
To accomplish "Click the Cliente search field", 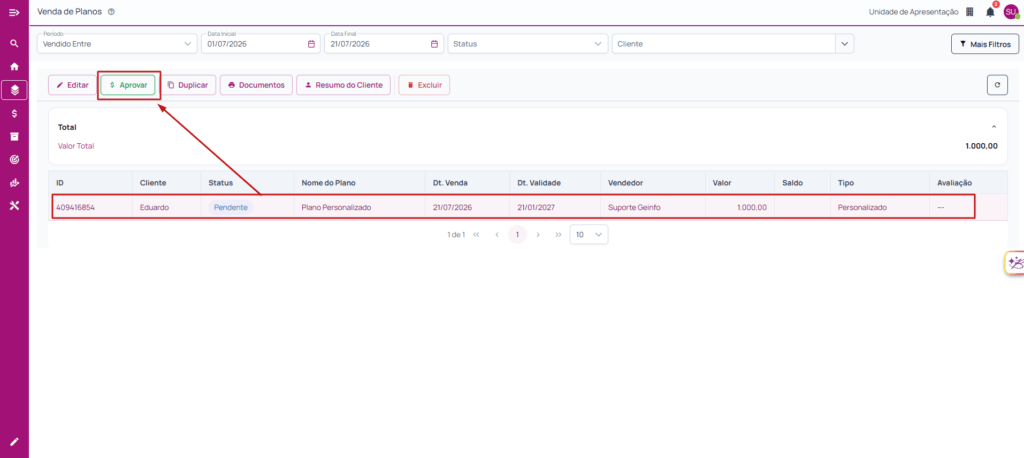I will [x=724, y=44].
